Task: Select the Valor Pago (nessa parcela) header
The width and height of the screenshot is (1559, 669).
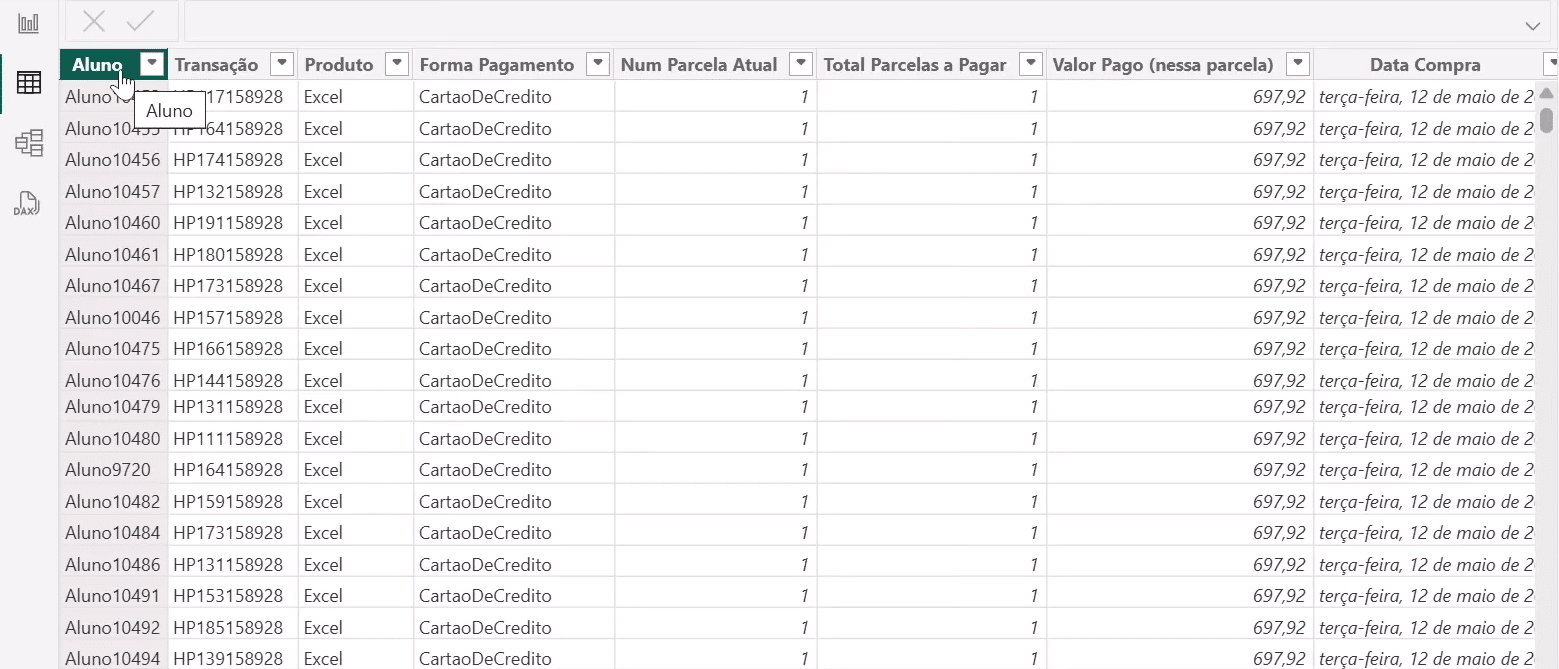Action: coord(1163,65)
